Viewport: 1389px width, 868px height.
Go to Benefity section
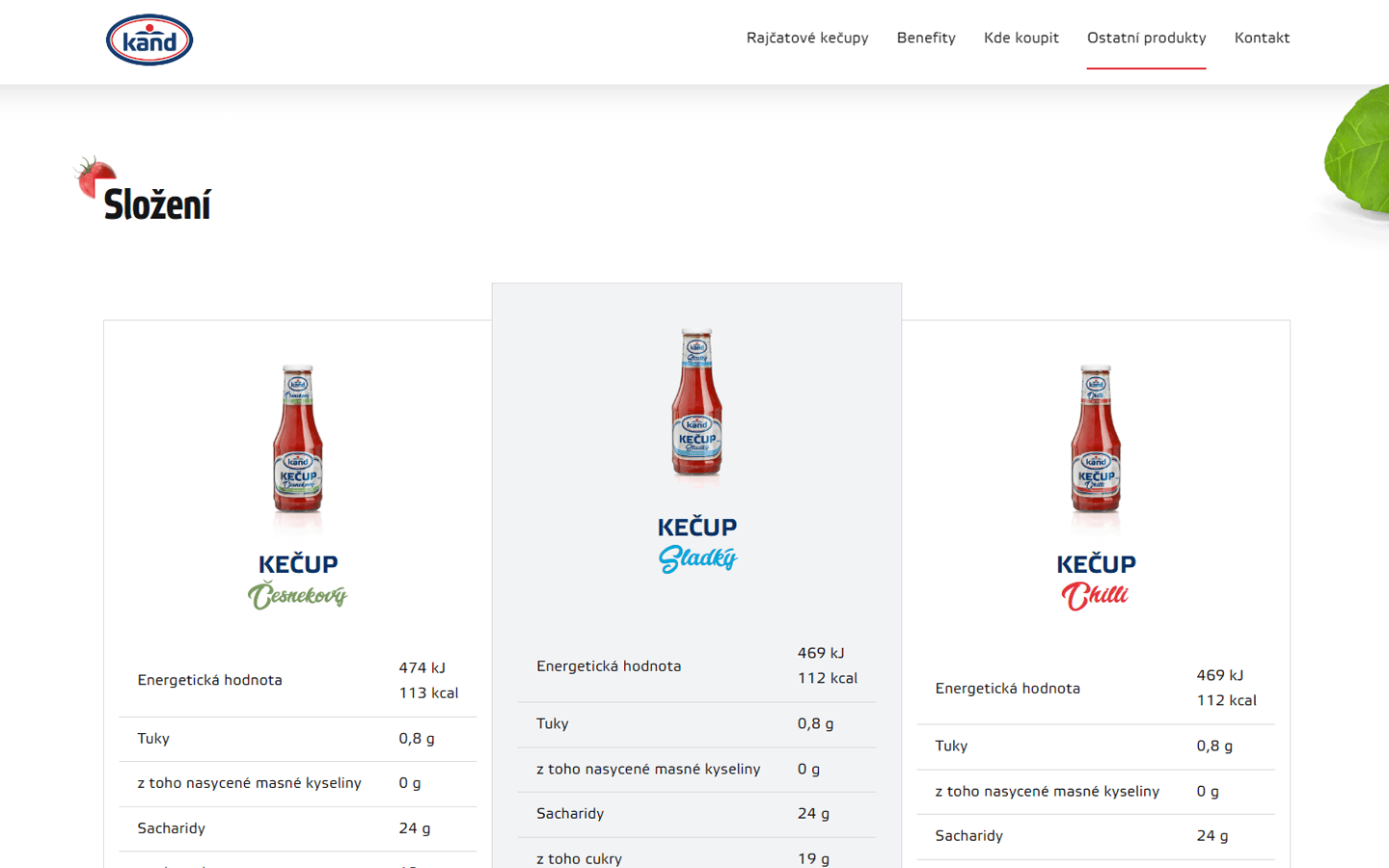(926, 38)
